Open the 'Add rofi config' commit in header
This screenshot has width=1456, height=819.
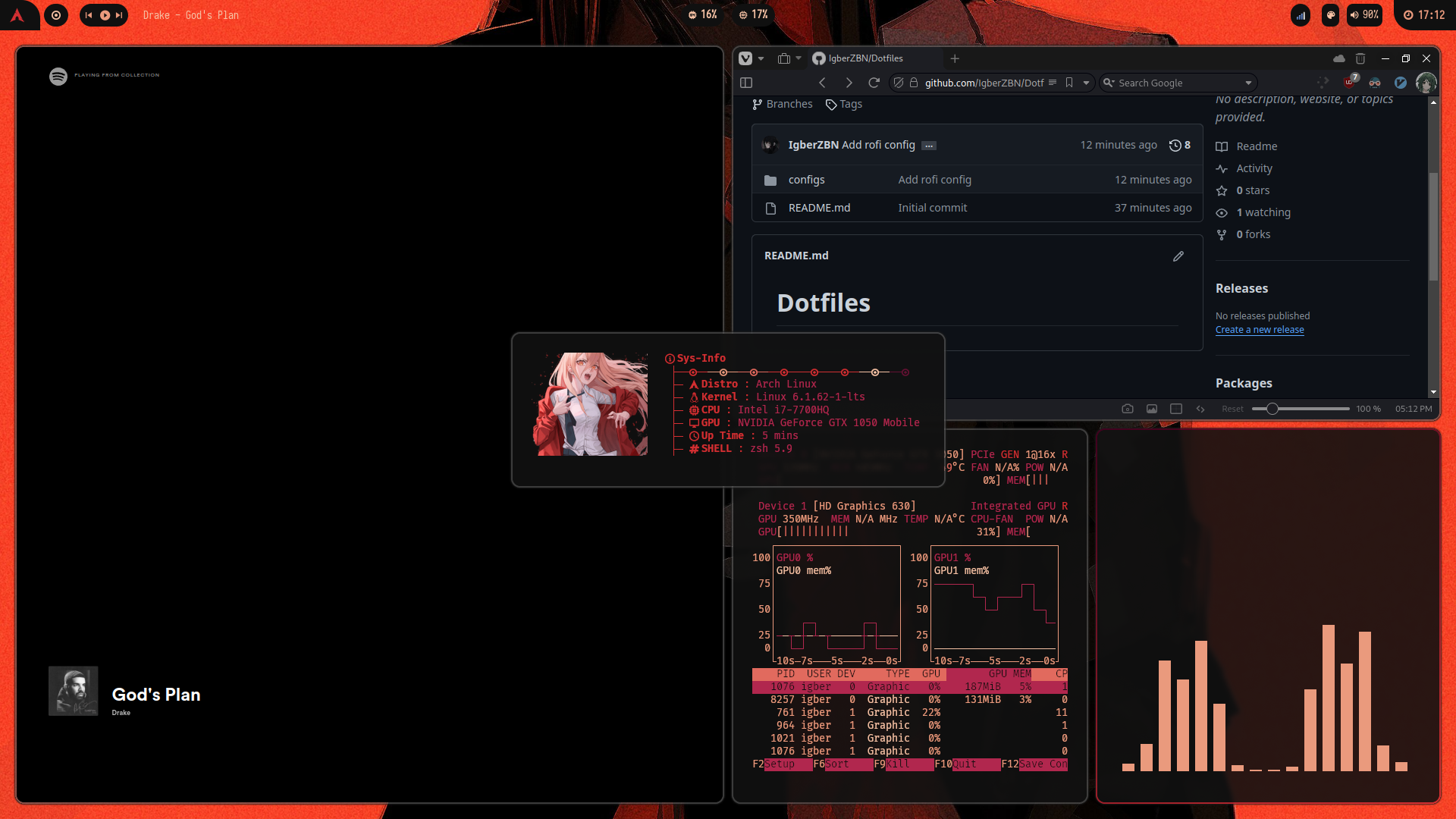(x=878, y=145)
